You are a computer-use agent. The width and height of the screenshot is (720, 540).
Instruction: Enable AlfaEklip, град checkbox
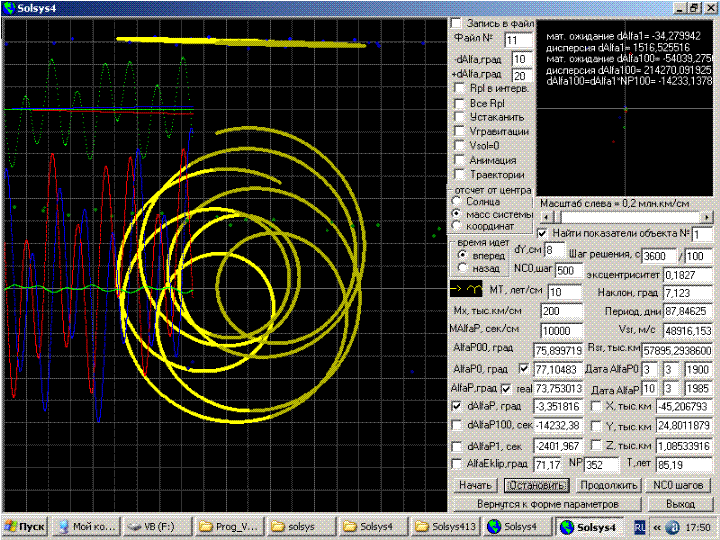pos(457,464)
